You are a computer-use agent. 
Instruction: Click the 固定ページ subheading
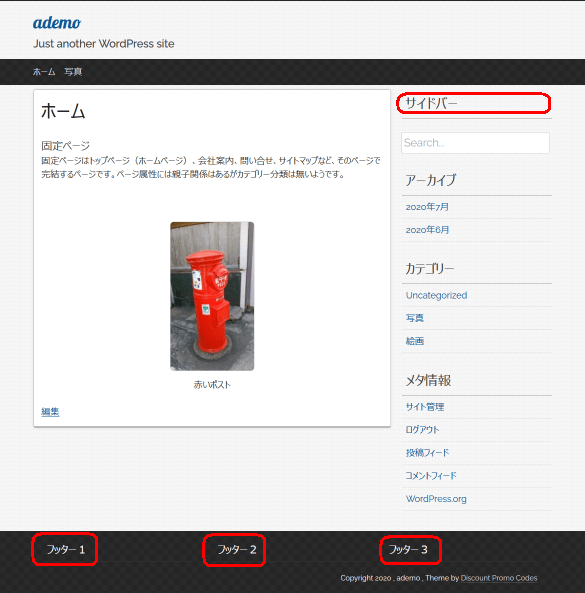coord(65,146)
